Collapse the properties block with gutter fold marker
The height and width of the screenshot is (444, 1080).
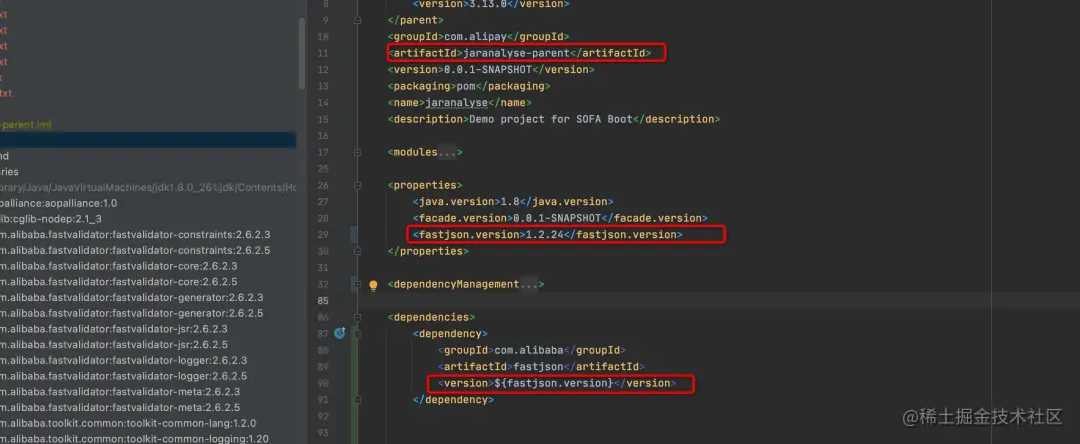pos(357,185)
